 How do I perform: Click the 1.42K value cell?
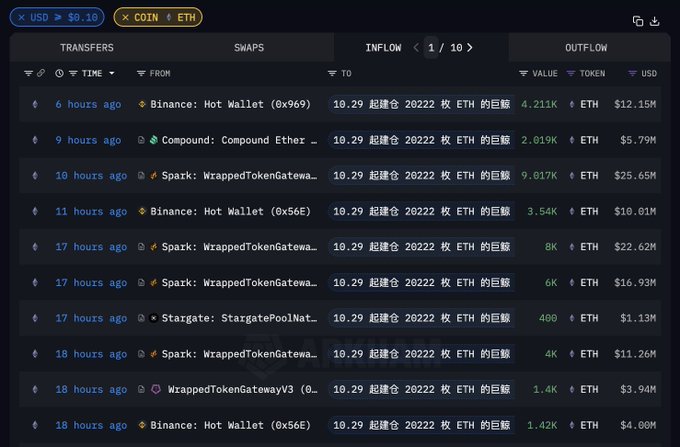pyautogui.click(x=542, y=425)
